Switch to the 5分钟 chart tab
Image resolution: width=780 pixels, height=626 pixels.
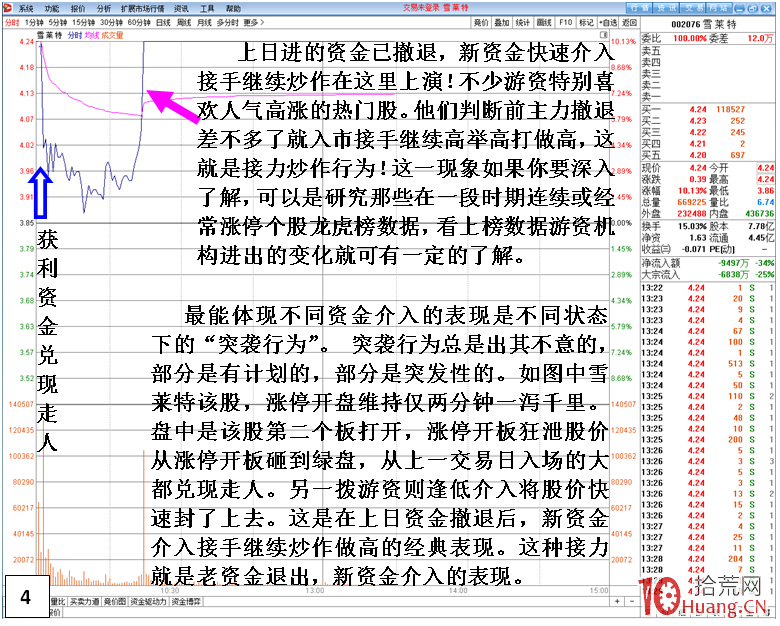pyautogui.click(x=58, y=22)
